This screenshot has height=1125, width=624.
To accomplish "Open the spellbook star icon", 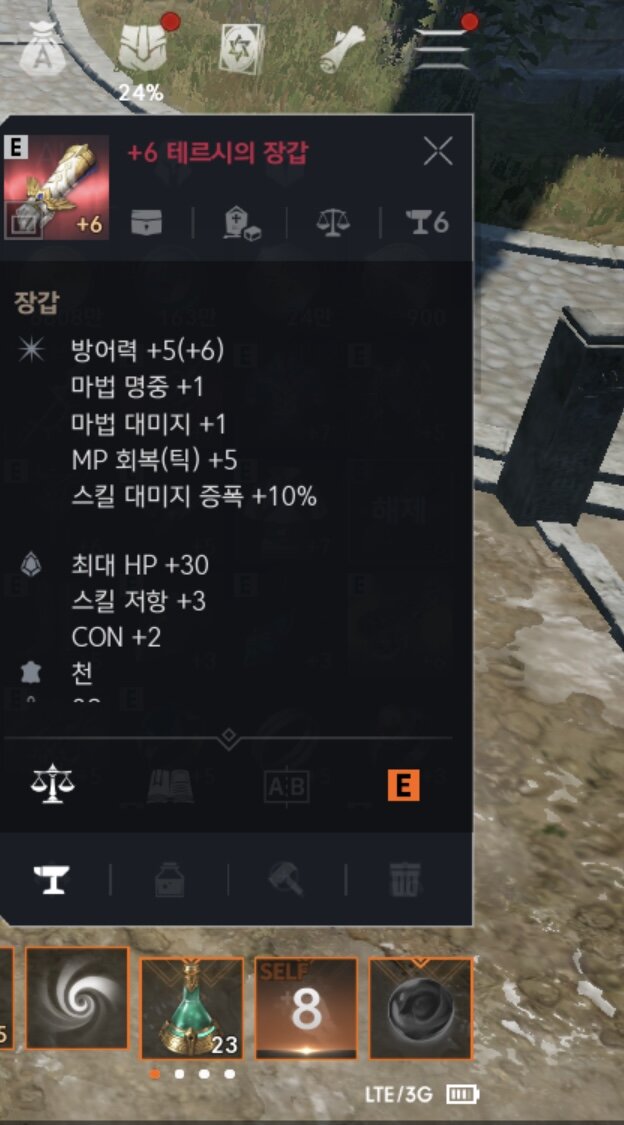I will click(242, 49).
